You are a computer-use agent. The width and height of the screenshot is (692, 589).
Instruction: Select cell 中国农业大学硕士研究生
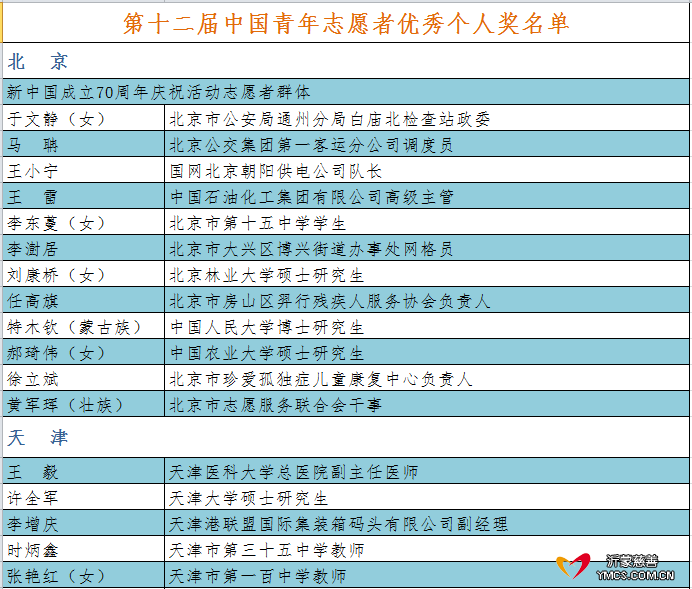(427, 352)
